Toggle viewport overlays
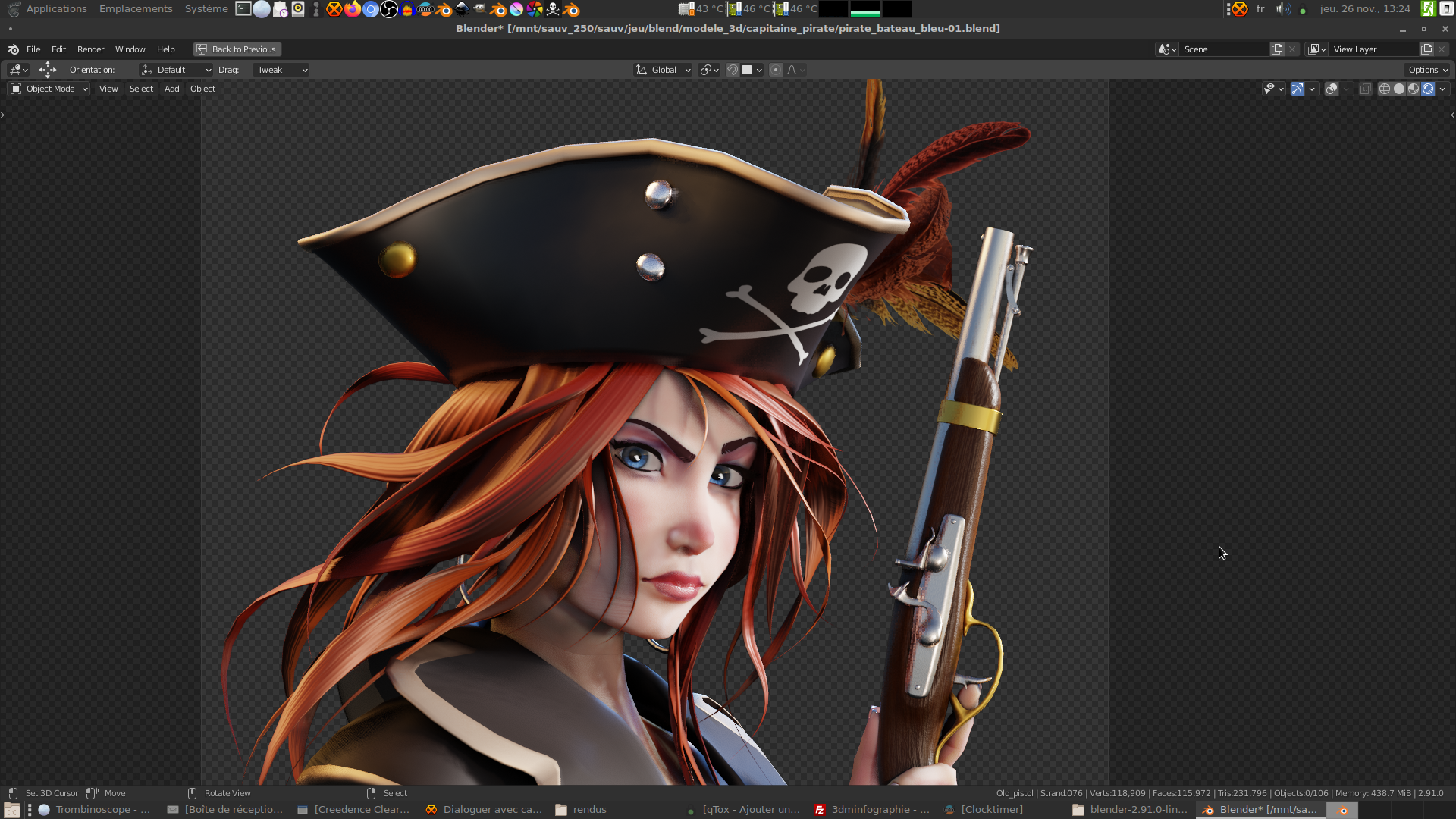Image resolution: width=1456 pixels, height=819 pixels. [x=1332, y=89]
